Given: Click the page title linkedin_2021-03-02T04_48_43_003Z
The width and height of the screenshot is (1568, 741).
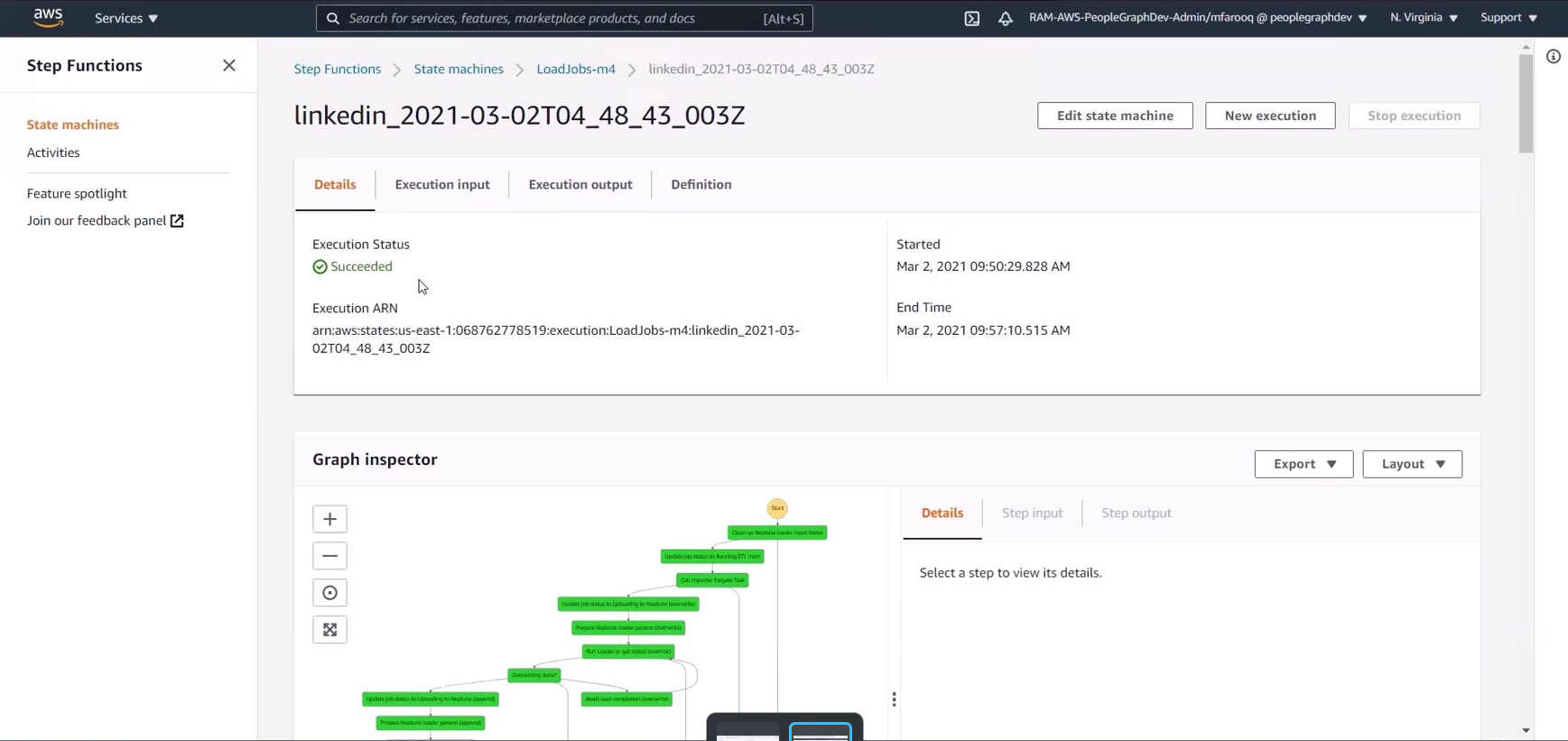Looking at the screenshot, I should 520,116.
